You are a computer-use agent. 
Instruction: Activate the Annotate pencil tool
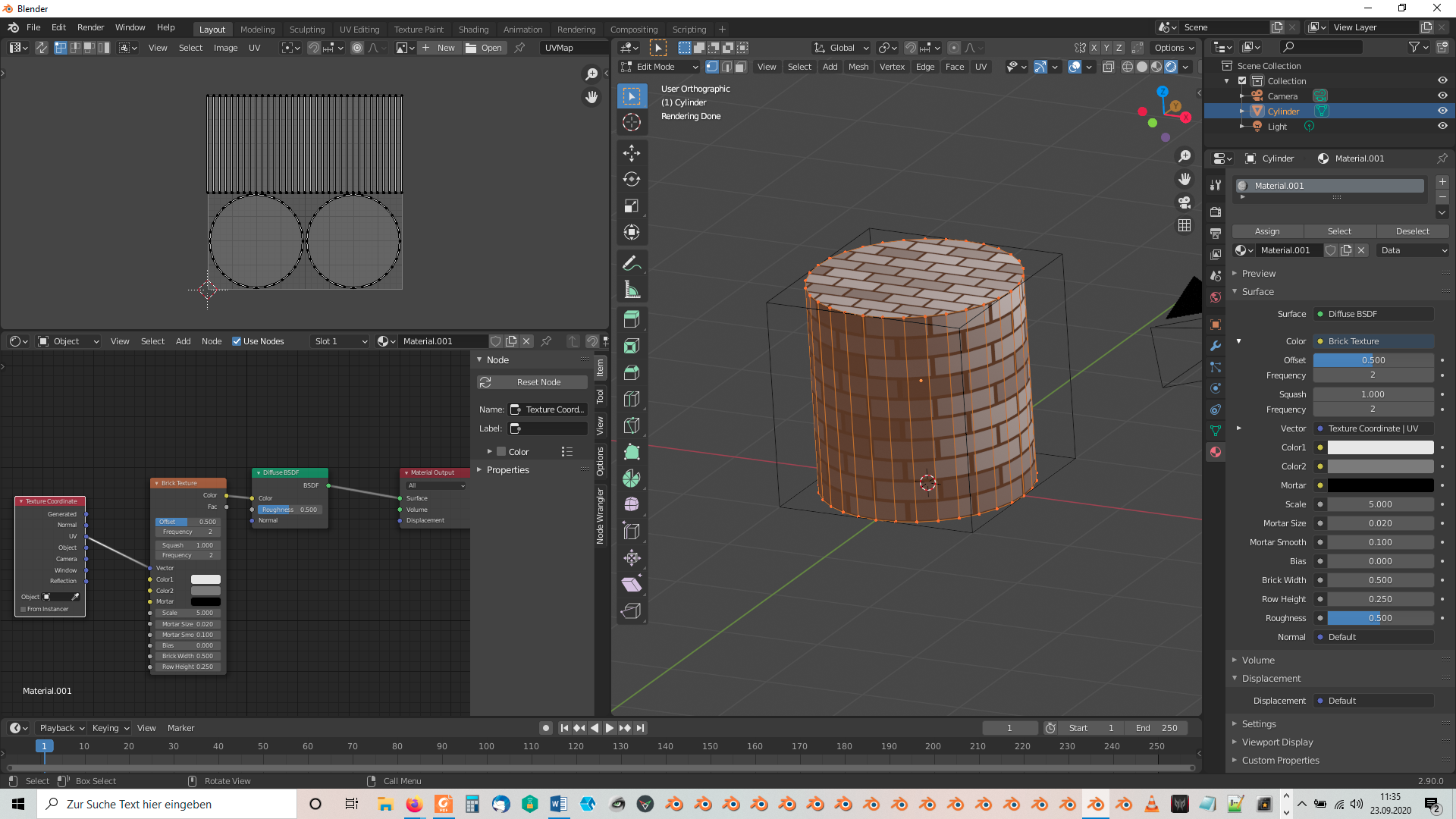click(632, 263)
